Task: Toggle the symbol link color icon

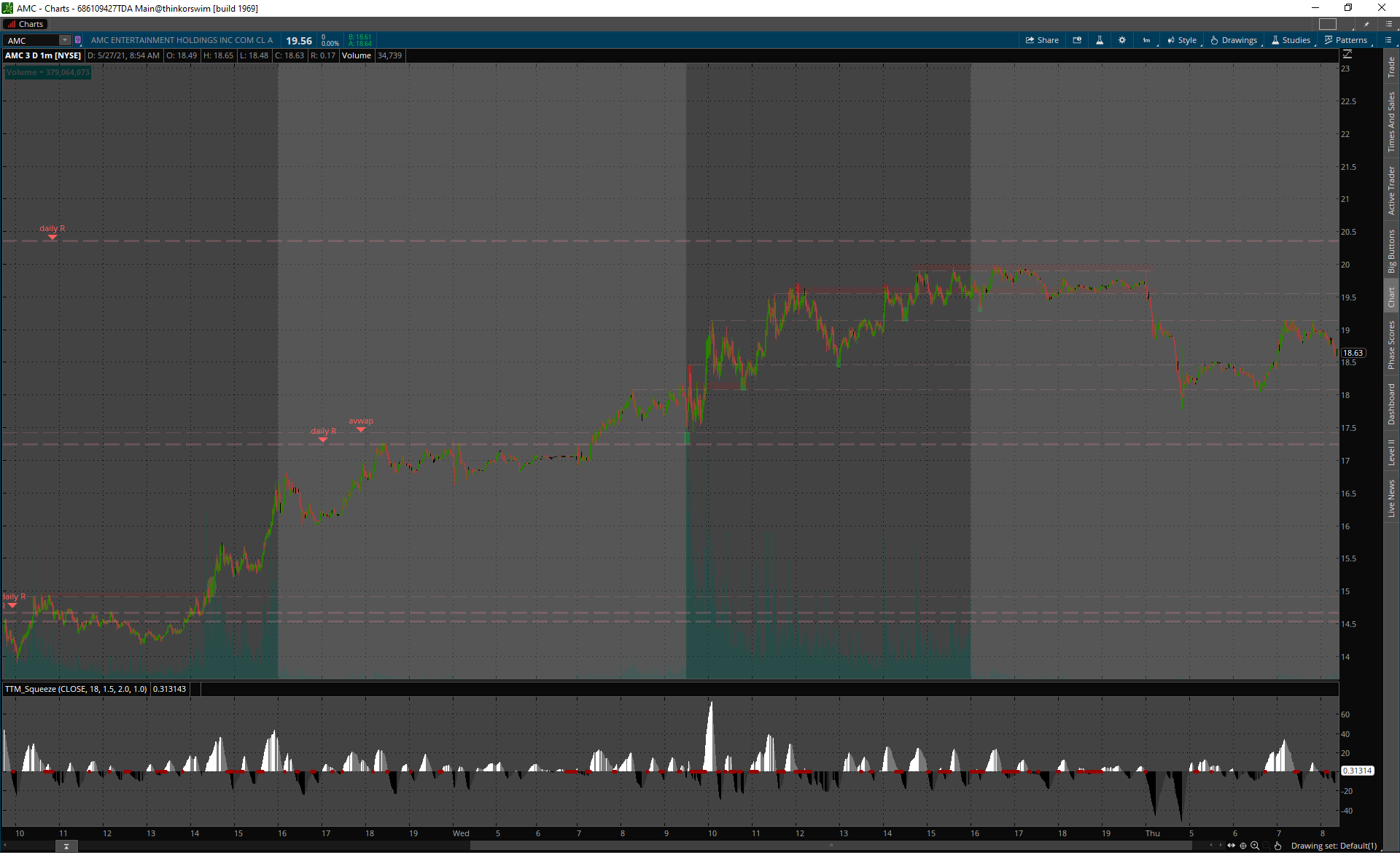Action: (x=78, y=40)
